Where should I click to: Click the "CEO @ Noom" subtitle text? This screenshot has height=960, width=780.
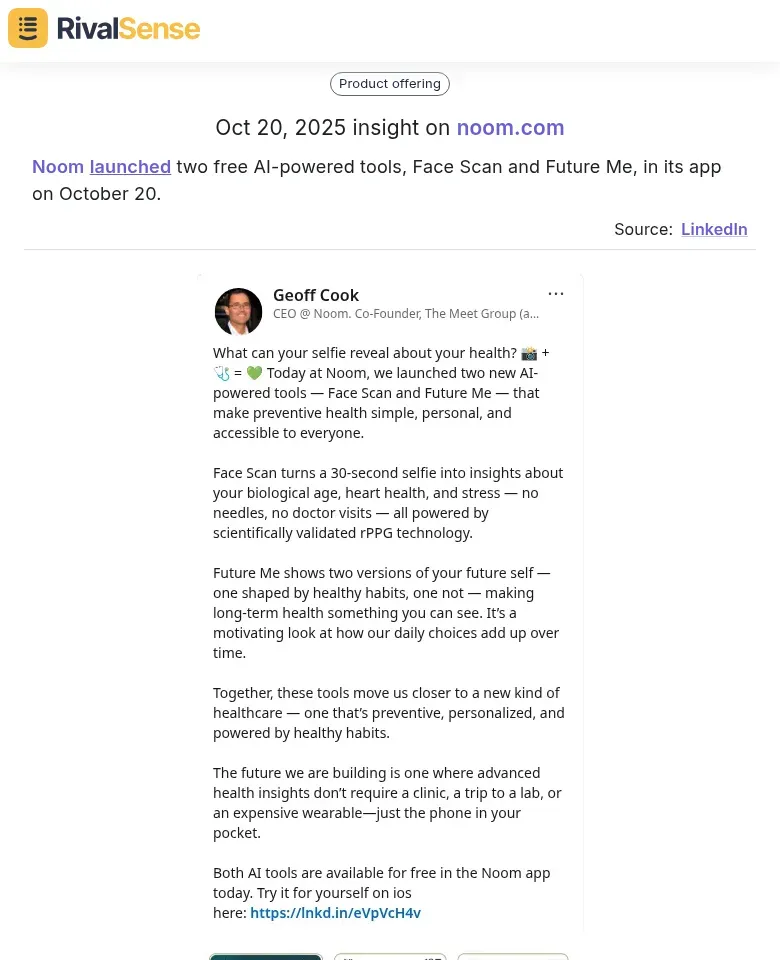pos(406,314)
